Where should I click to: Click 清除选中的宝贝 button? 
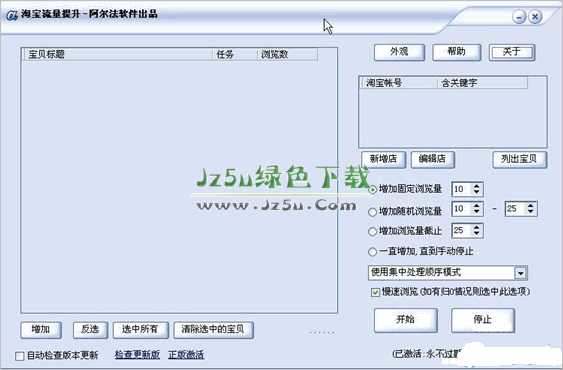213,330
